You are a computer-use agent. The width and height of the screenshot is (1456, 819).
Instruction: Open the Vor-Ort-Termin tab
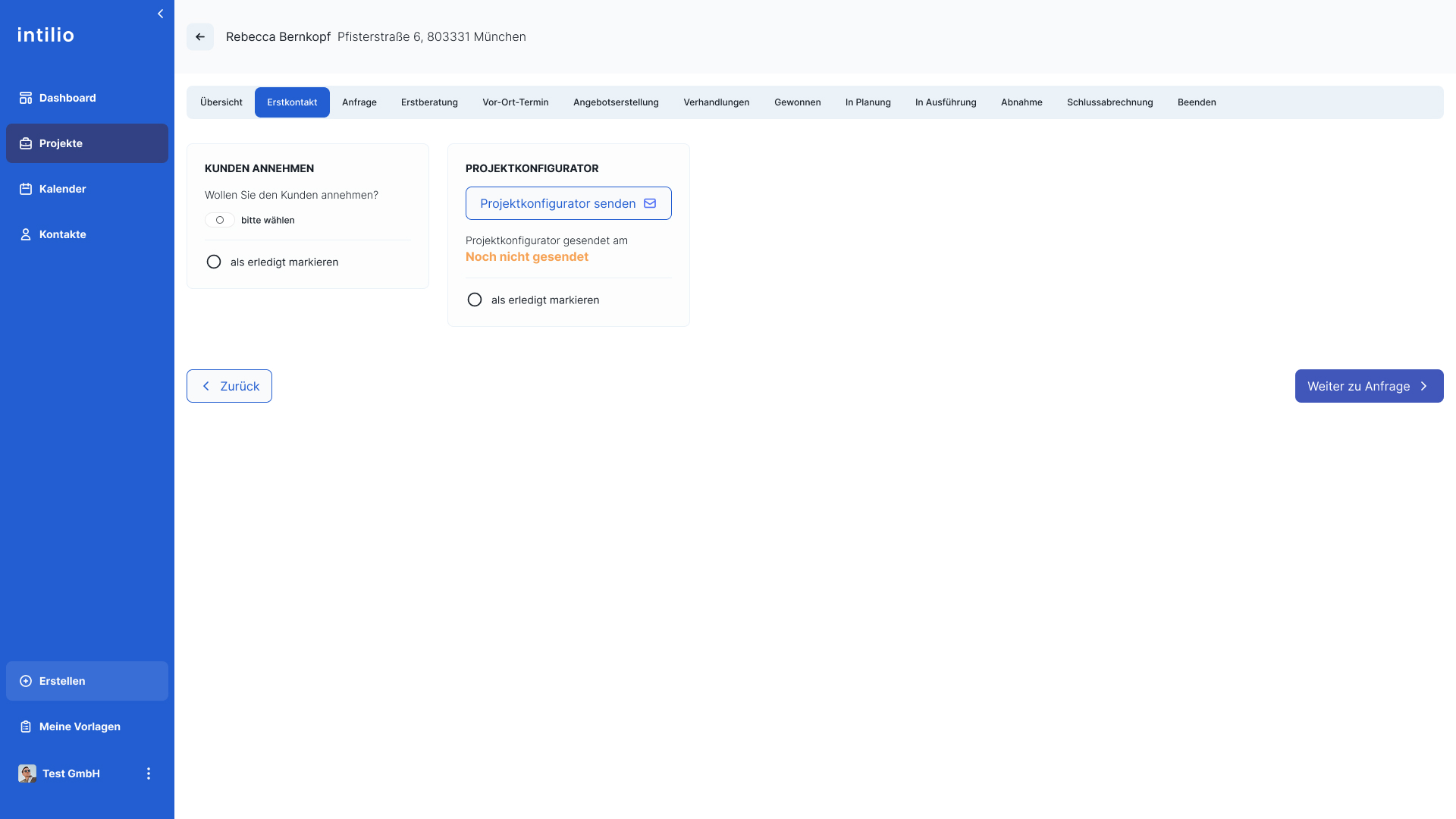[x=516, y=102]
